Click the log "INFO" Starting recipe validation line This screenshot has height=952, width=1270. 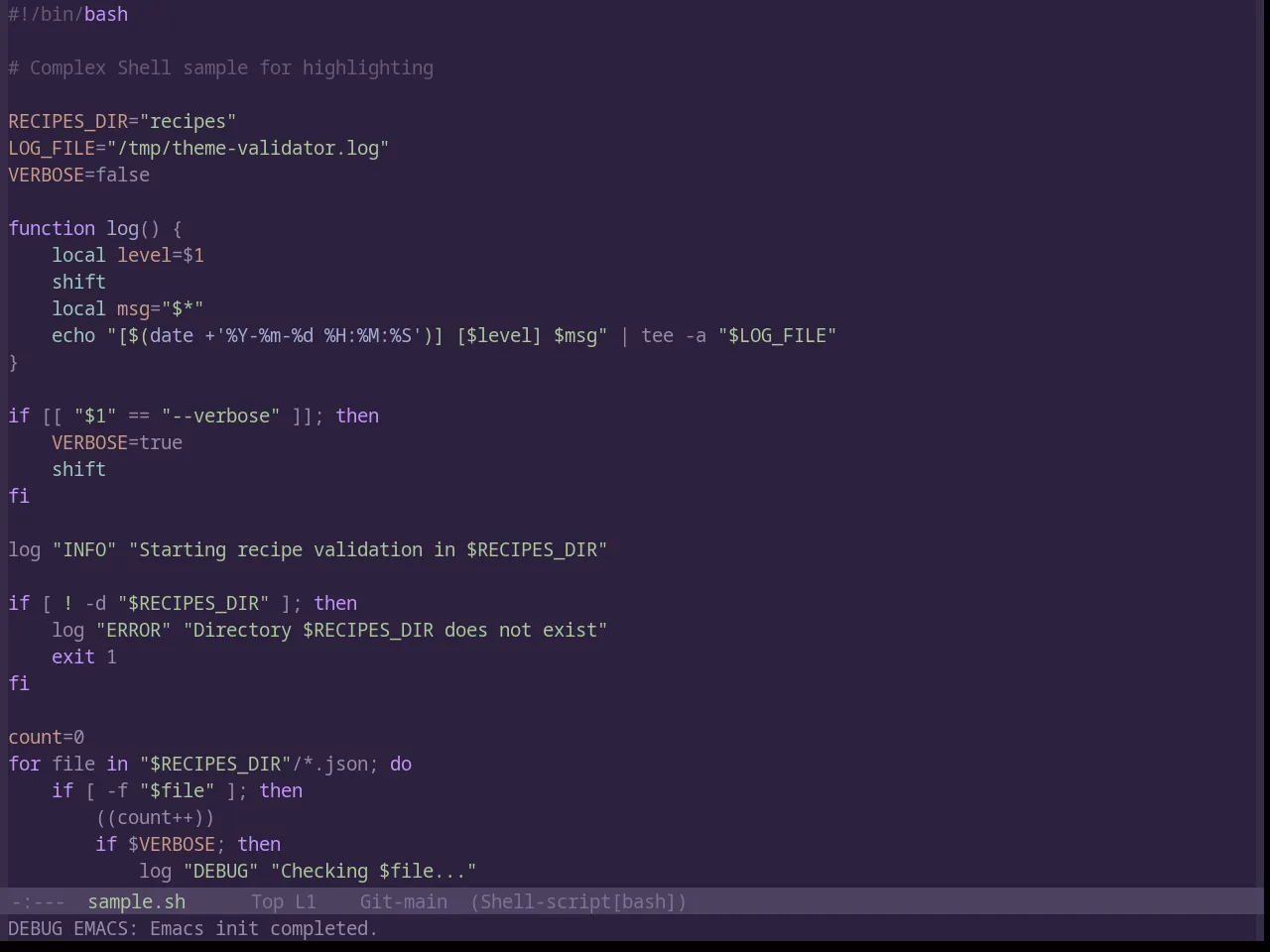click(308, 549)
